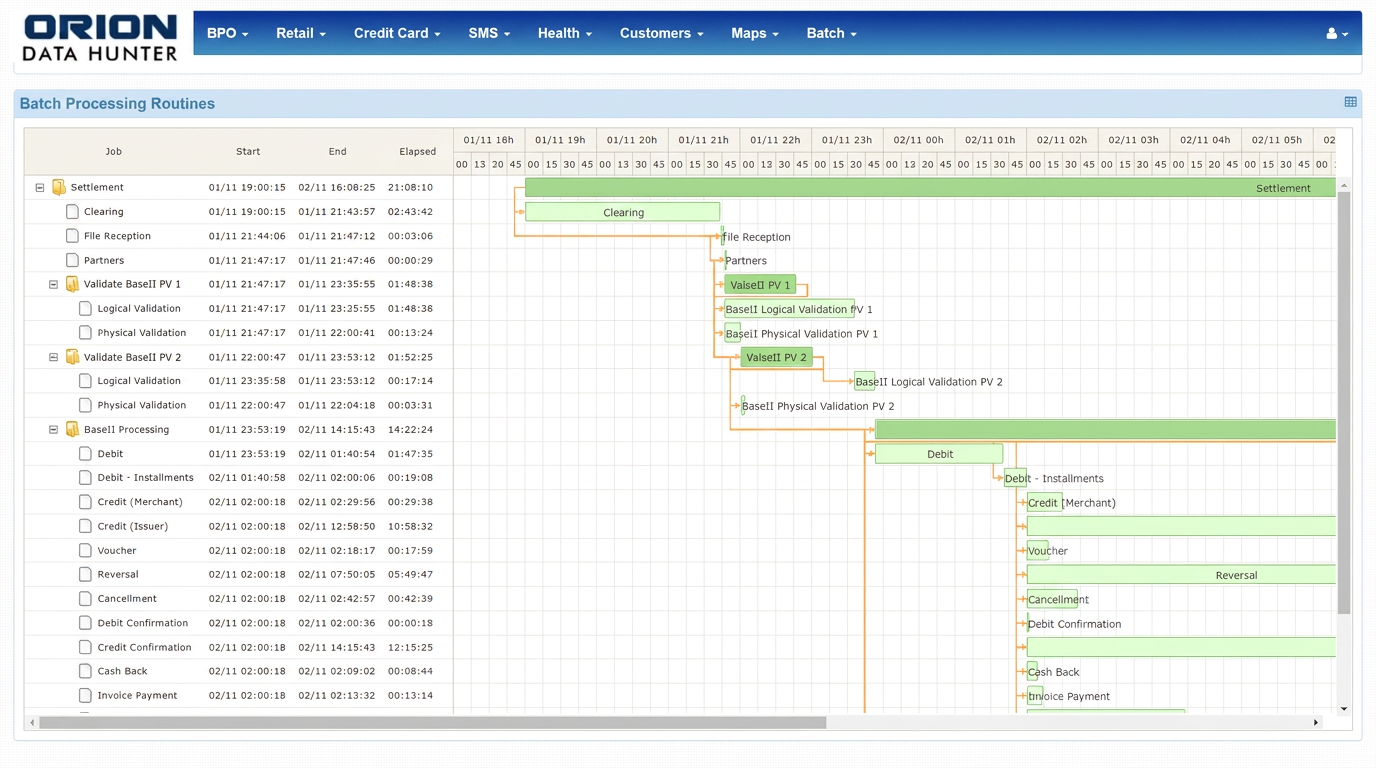The image size is (1376, 768).
Task: Click the grid view icon in panel header
Action: pos(1350,102)
